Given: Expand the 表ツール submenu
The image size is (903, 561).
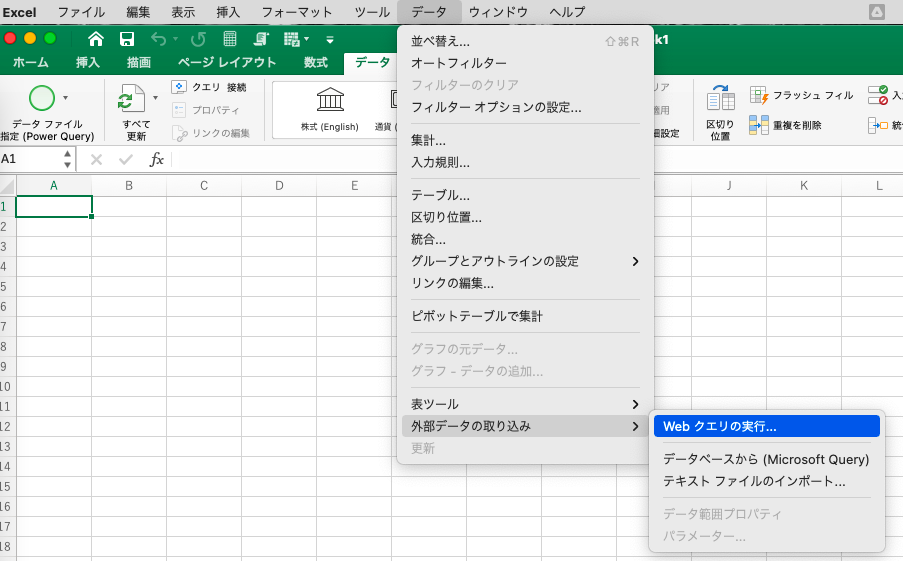Looking at the screenshot, I should [x=634, y=404].
